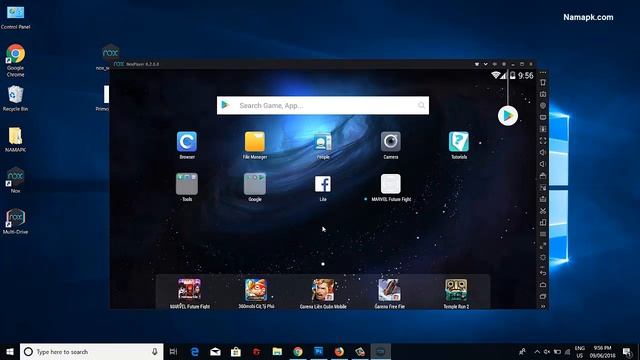Click the magnifier icon in search bar
Image resolution: width=640 pixels, height=360 pixels.
pyautogui.click(x=421, y=105)
